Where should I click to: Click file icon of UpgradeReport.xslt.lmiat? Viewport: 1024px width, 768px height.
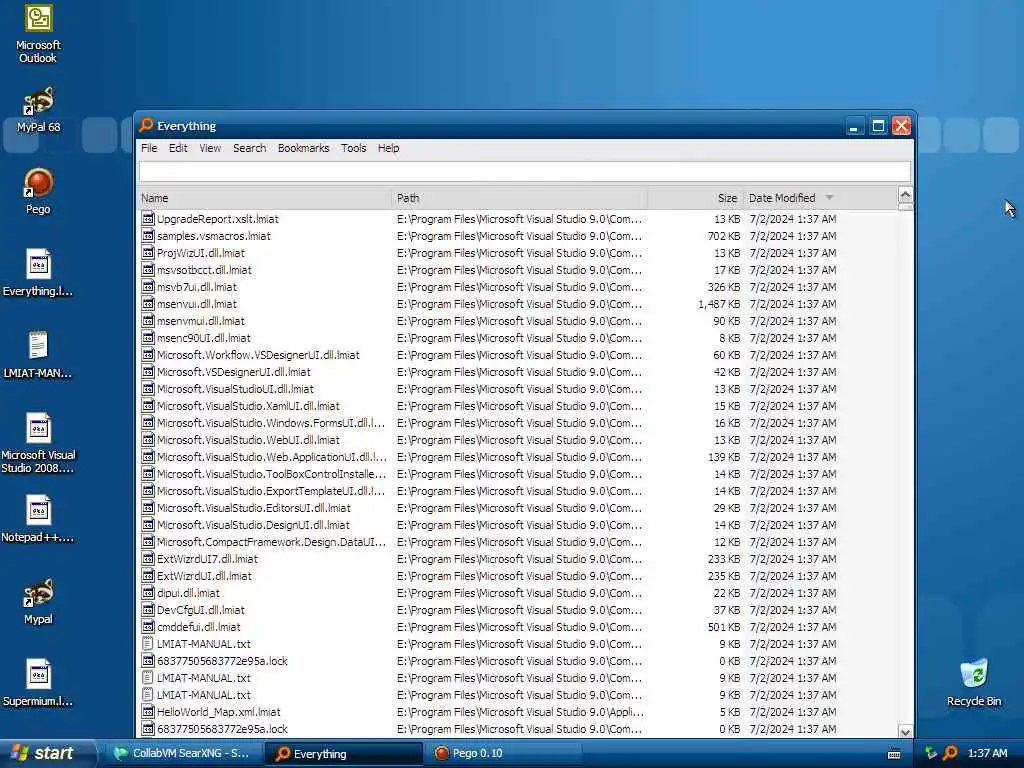[x=148, y=219]
